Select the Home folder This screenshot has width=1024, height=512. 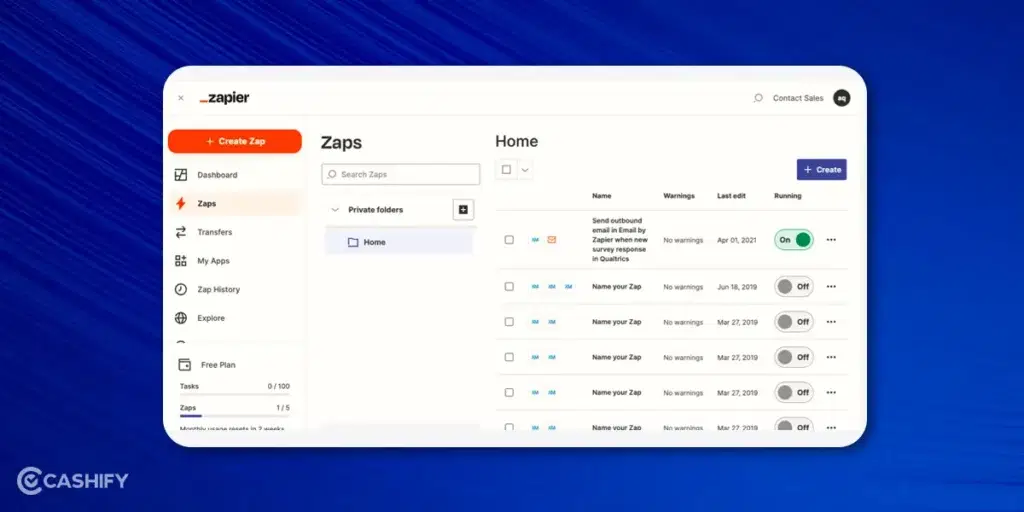pyautogui.click(x=398, y=242)
